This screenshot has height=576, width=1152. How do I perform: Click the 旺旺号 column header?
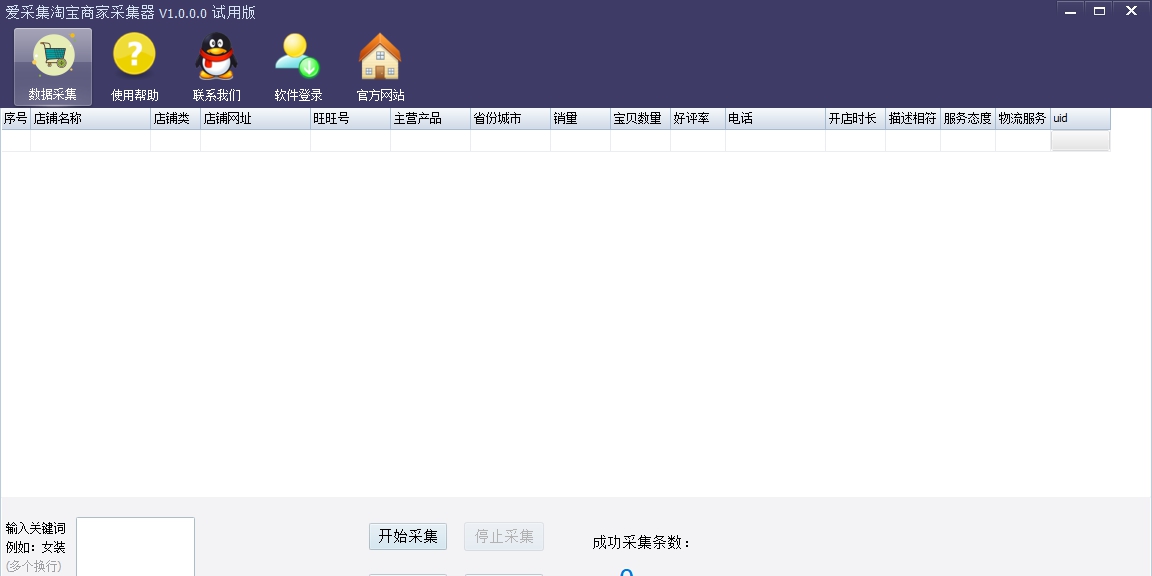pyautogui.click(x=350, y=118)
